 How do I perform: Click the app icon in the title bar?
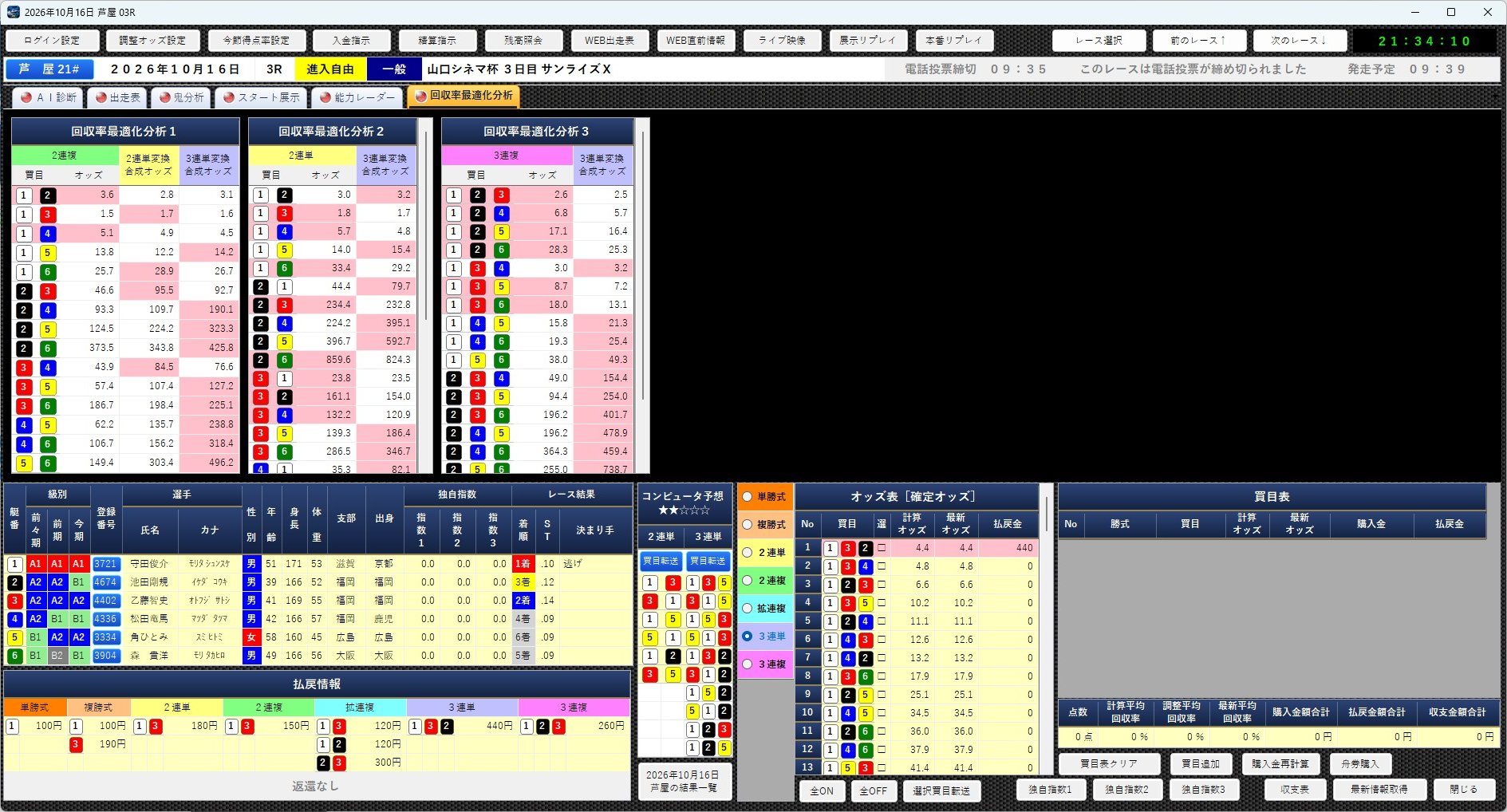tap(13, 12)
